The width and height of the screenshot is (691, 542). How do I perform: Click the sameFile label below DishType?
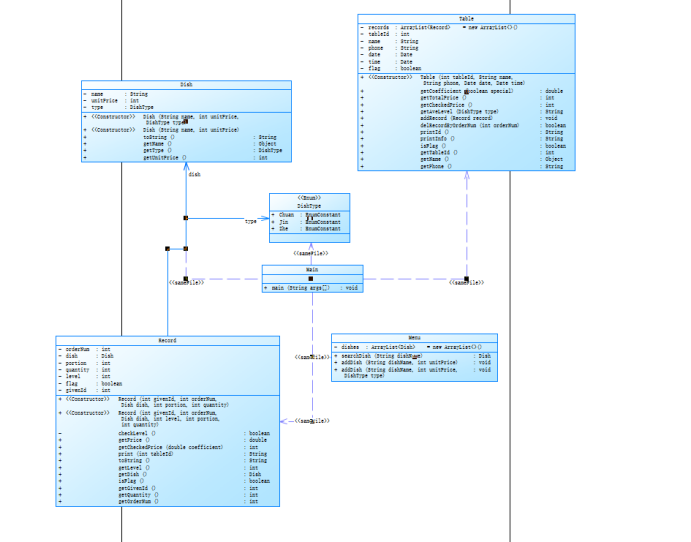pos(311,253)
